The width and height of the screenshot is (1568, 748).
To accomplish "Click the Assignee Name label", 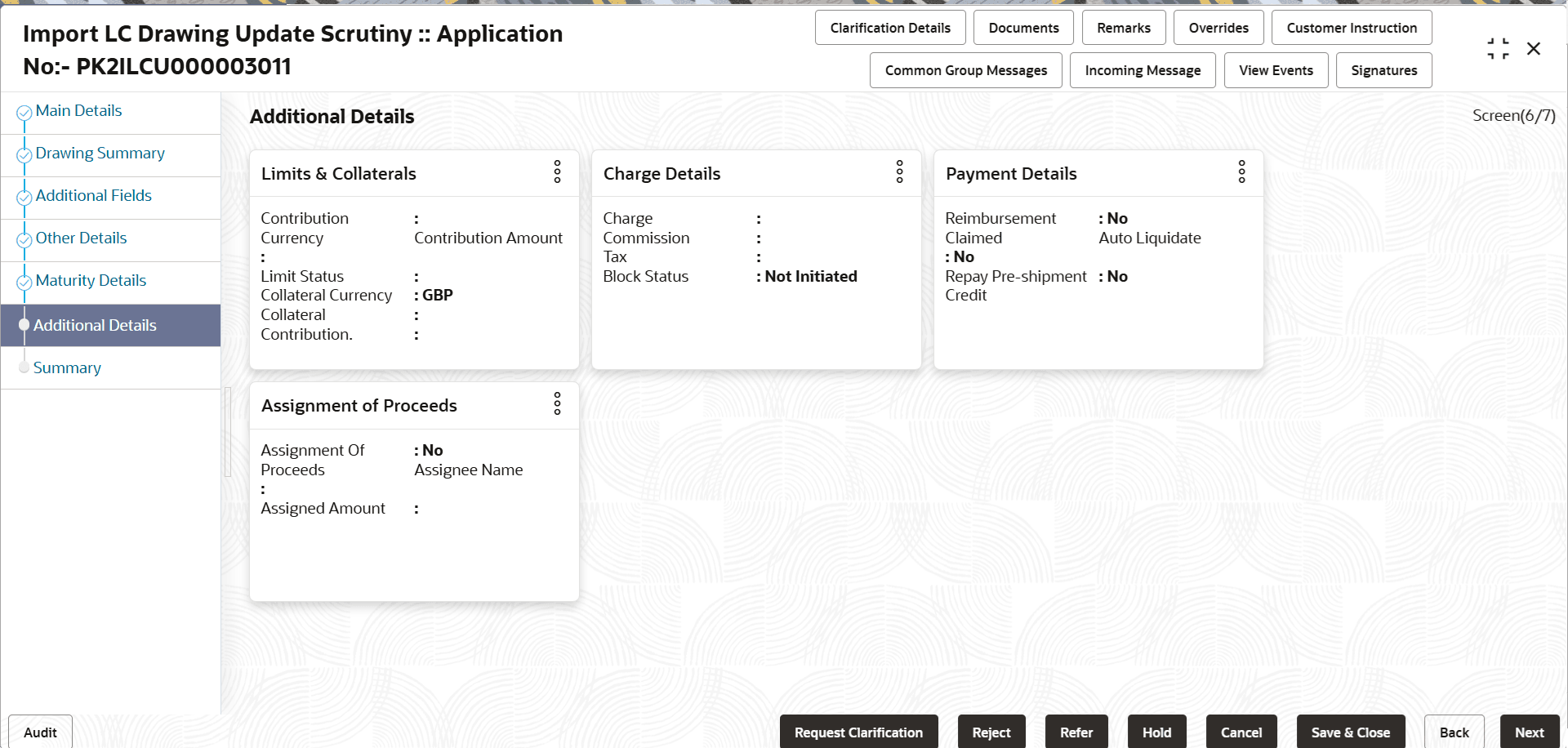I will click(468, 470).
